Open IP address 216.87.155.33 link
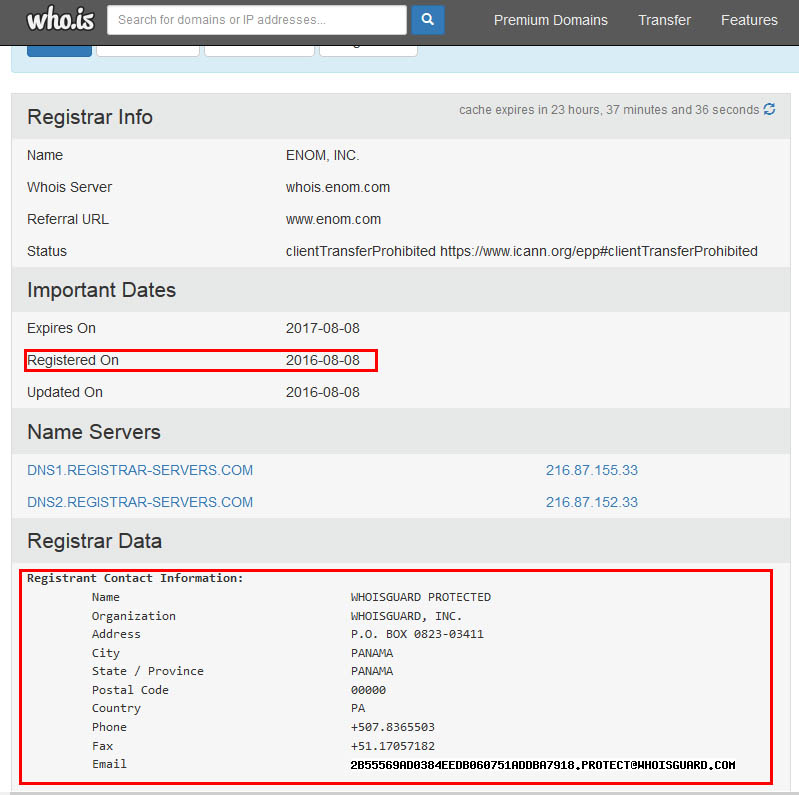The height and width of the screenshot is (795, 799). tap(592, 470)
